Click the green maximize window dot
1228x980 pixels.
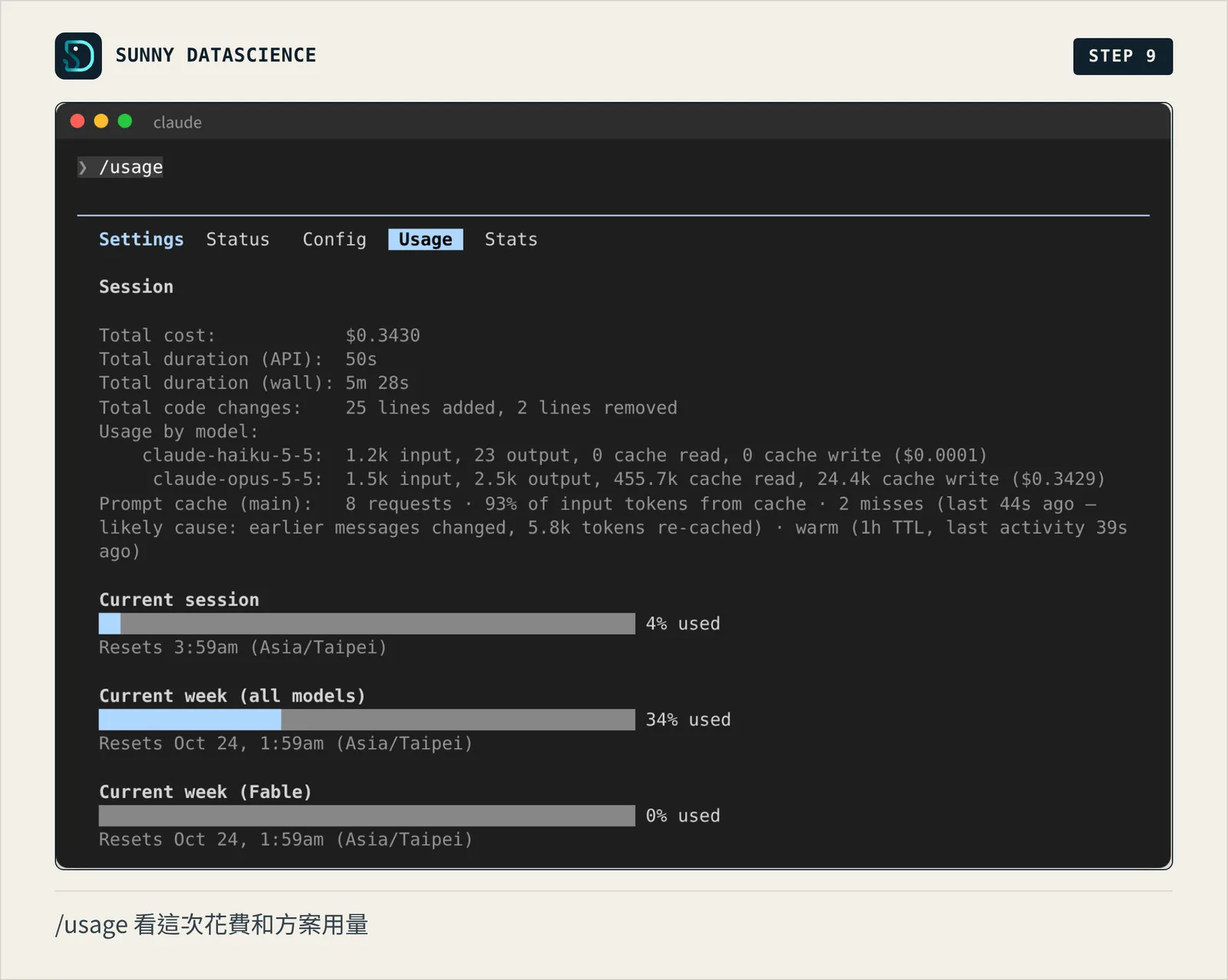point(125,121)
